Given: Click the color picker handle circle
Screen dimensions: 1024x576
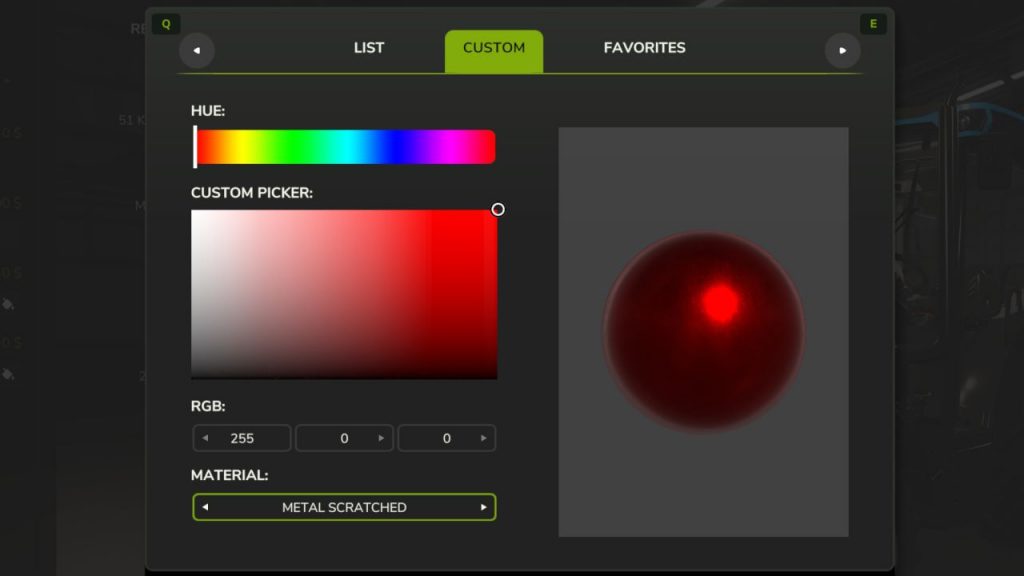Looking at the screenshot, I should (497, 210).
